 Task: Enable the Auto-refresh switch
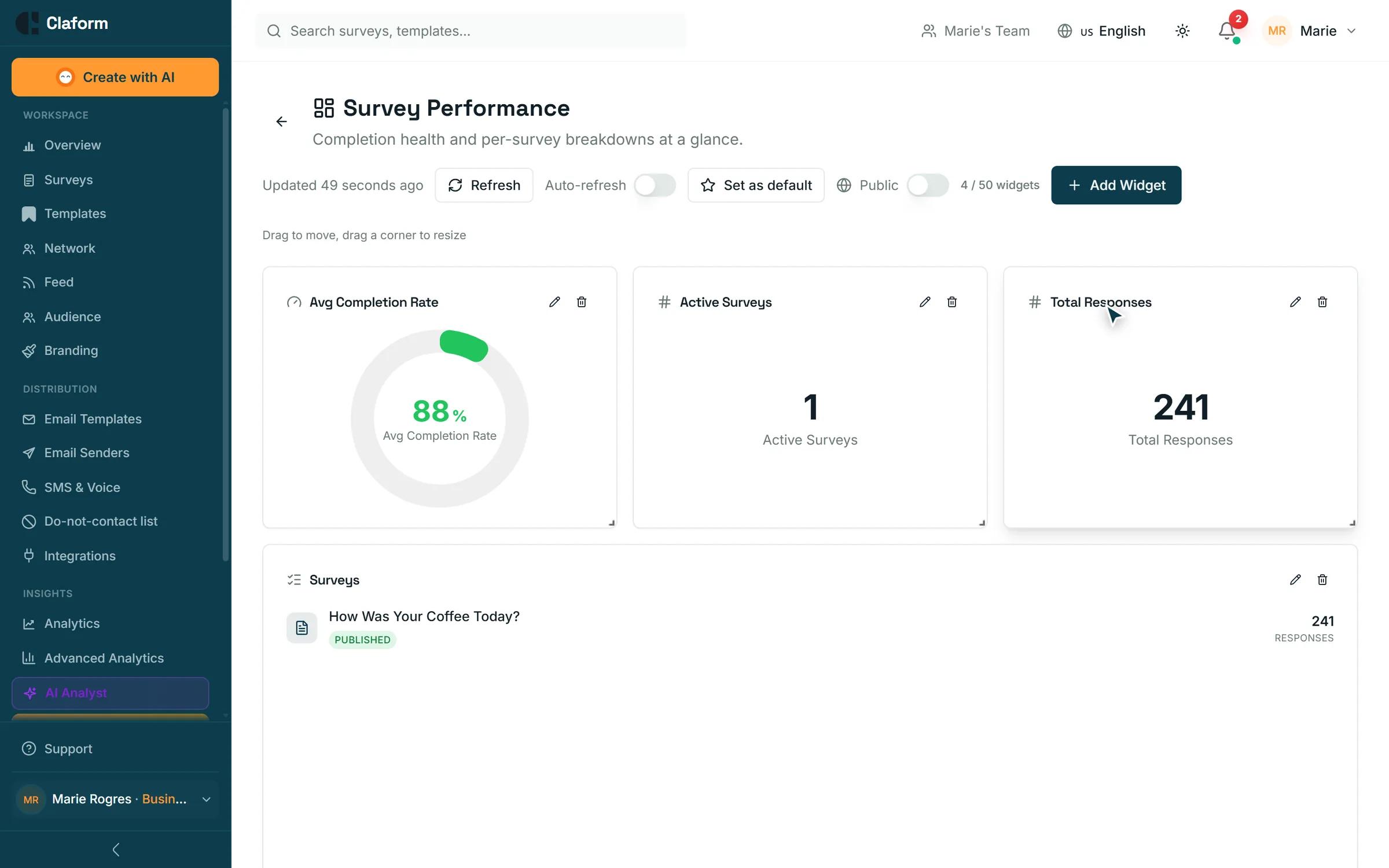[x=655, y=185]
